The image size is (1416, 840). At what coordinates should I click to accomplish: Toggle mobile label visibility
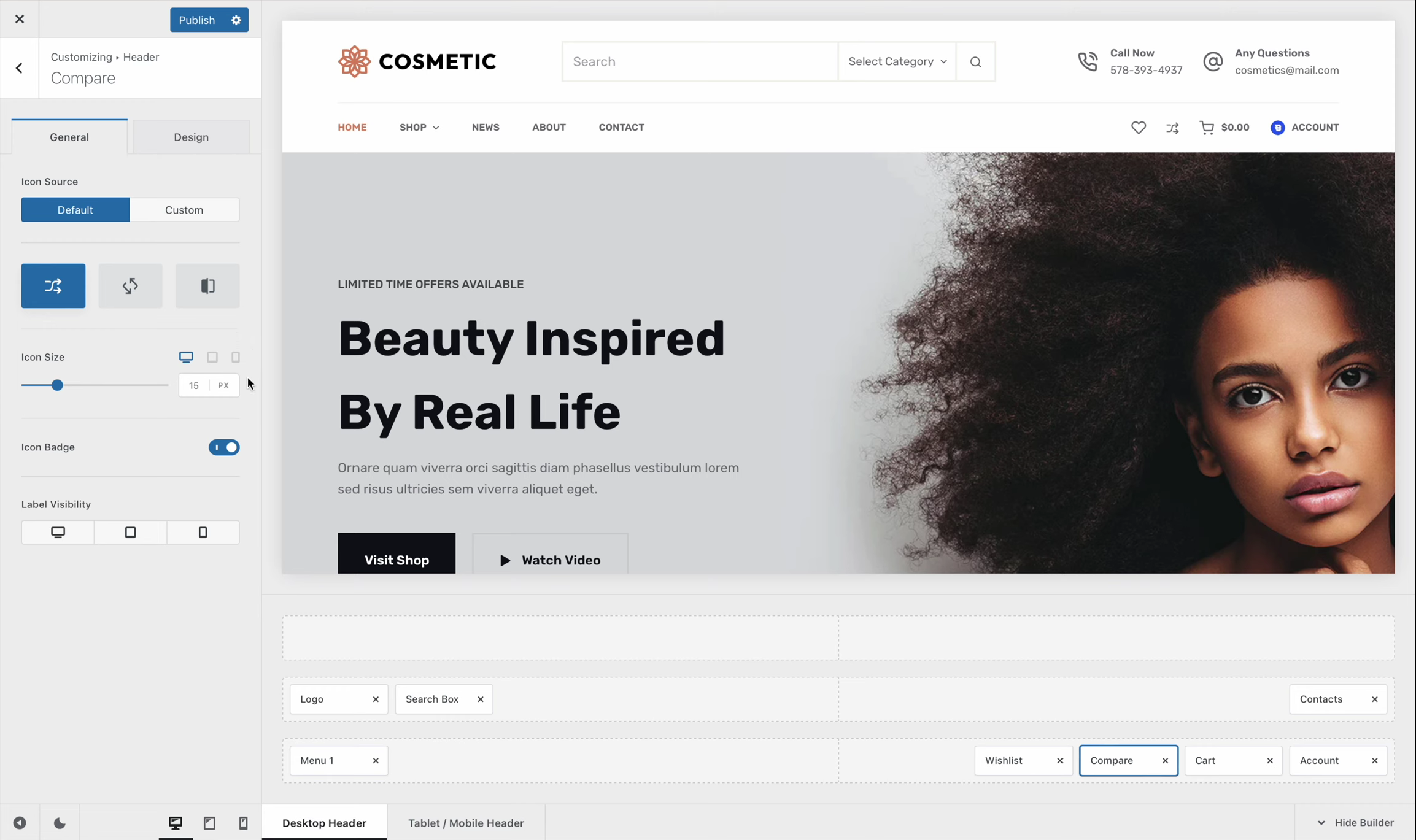click(x=203, y=532)
